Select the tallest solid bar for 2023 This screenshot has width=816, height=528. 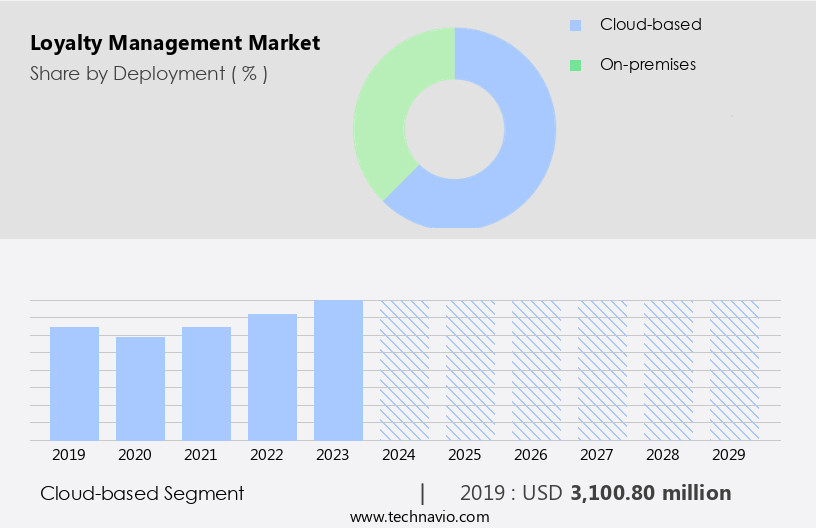338,370
